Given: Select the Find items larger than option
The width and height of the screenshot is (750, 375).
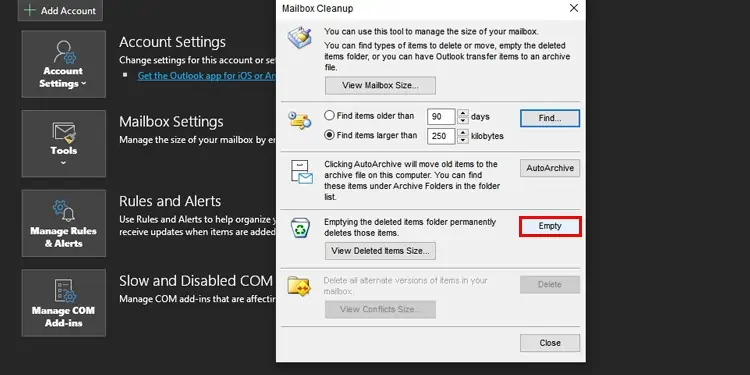Looking at the screenshot, I should point(329,135).
